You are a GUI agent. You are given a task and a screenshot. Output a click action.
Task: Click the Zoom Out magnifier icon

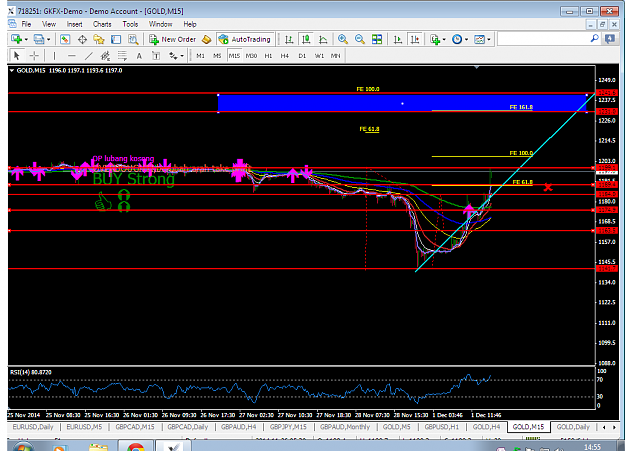tap(360, 39)
